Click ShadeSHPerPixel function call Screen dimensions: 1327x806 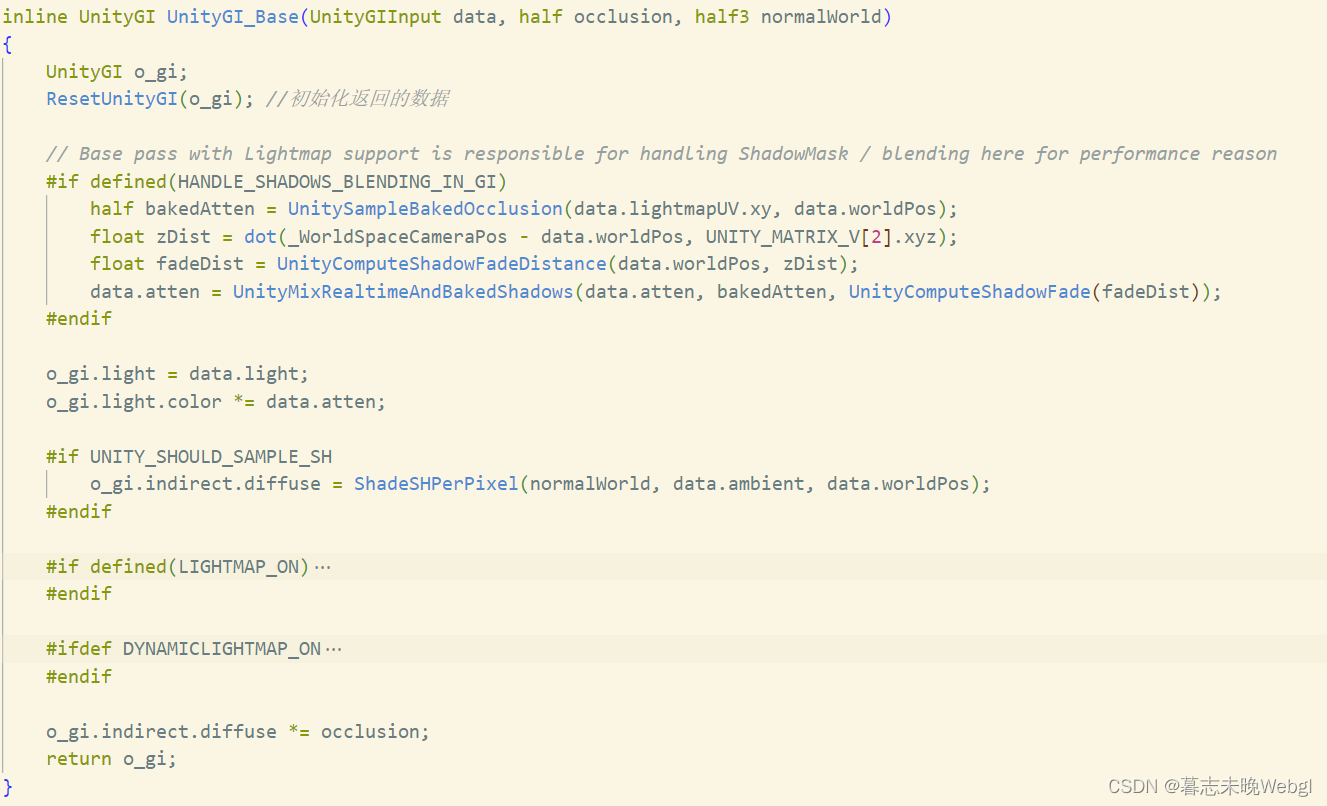coord(436,483)
